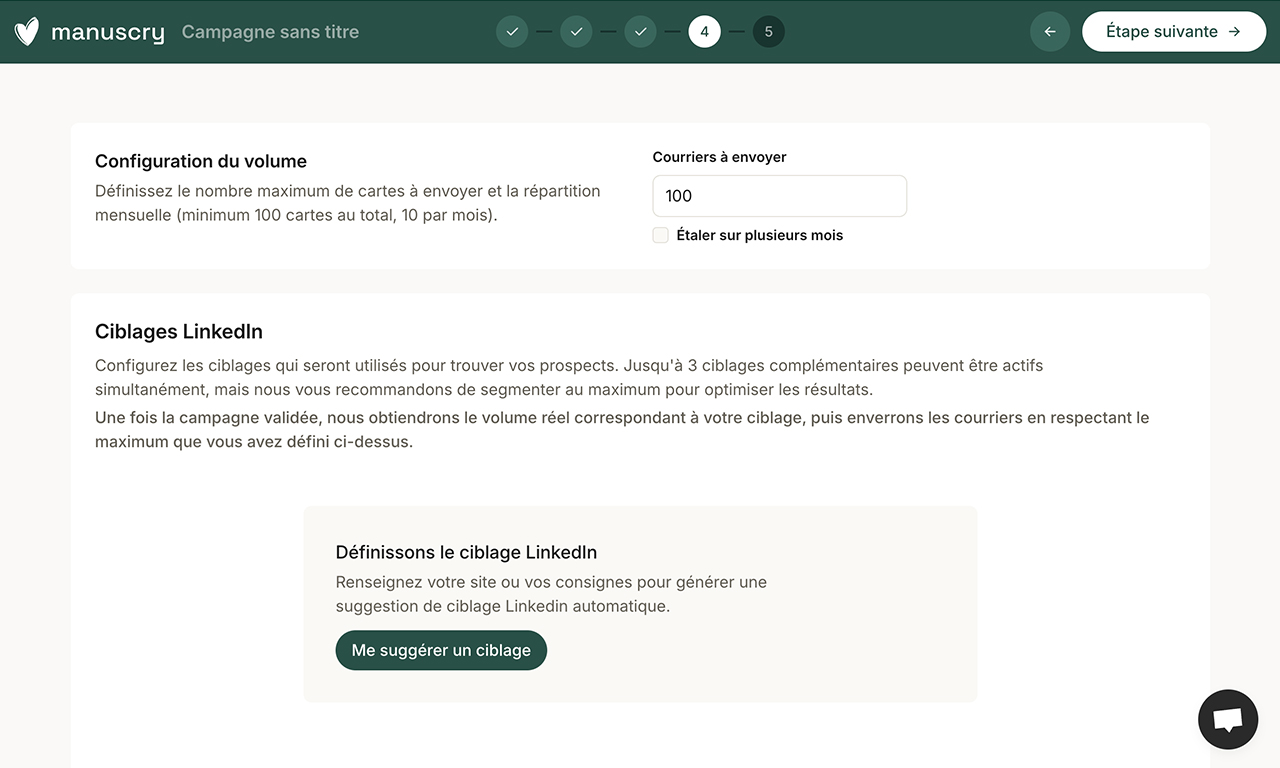
Task: Click the smiling chat widget in the corner
Action: tap(1228, 719)
